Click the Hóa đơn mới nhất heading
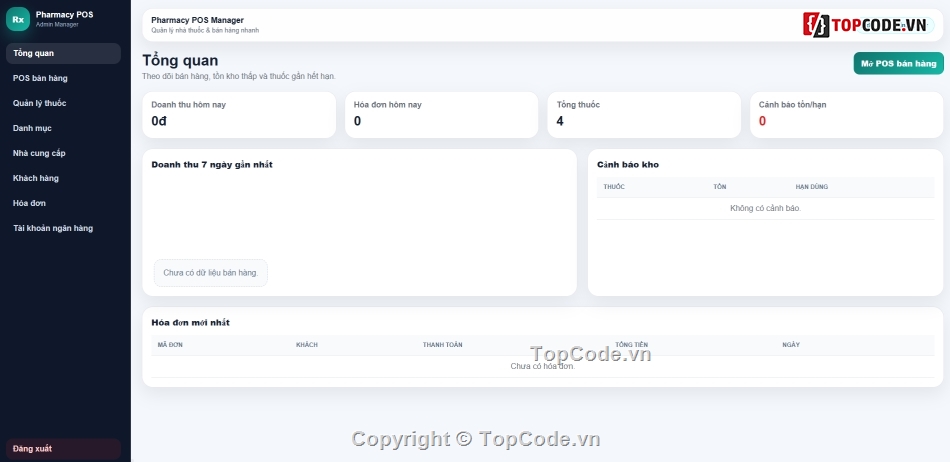The height and width of the screenshot is (462, 950). pos(190,323)
